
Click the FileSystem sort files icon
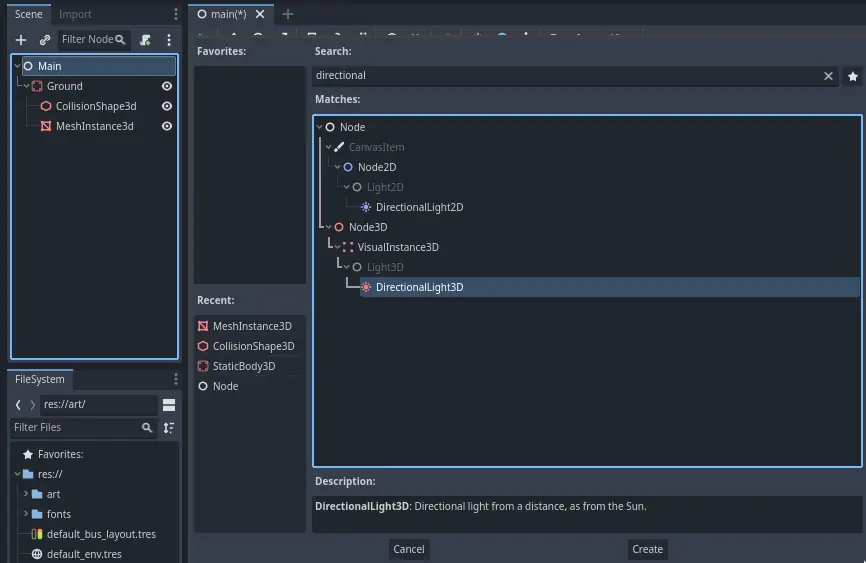(x=169, y=428)
